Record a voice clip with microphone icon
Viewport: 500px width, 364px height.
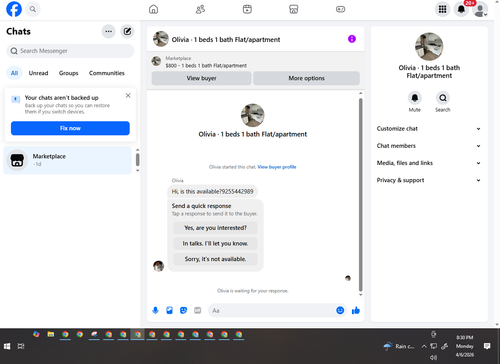pos(155,311)
